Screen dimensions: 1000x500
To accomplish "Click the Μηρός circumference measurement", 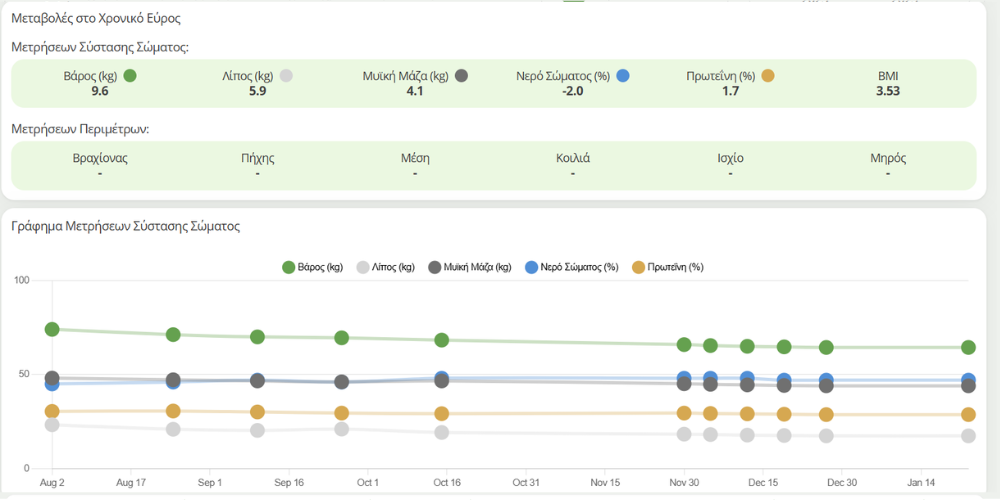I will pos(888,165).
